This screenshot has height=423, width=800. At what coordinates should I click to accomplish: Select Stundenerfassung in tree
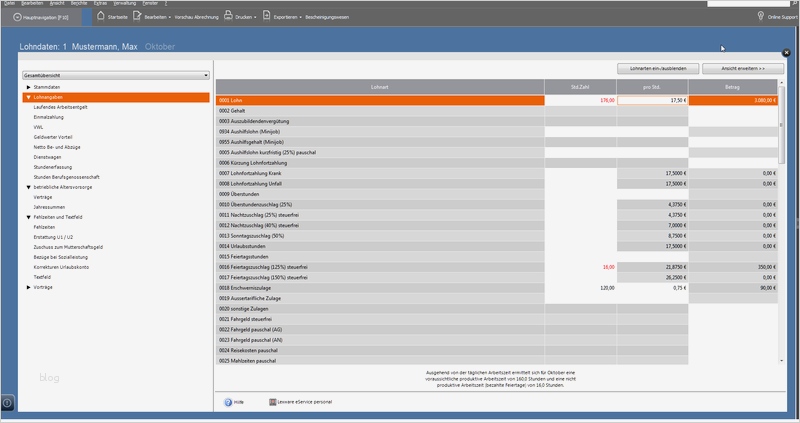[53, 167]
